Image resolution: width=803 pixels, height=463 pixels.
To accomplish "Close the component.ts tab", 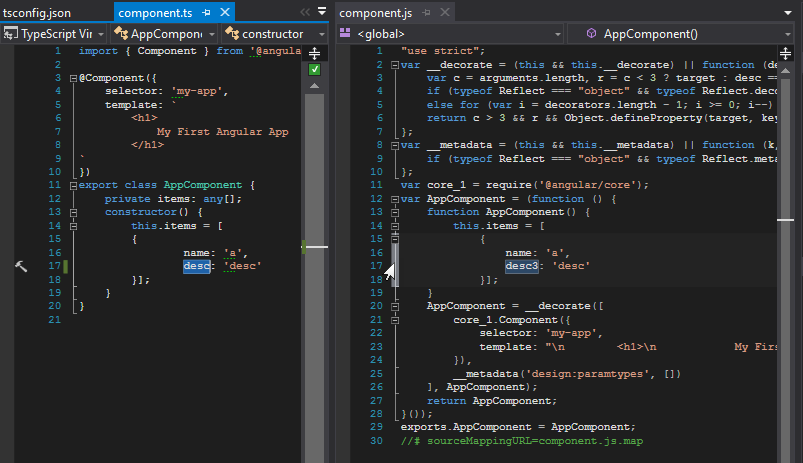I will [x=225, y=13].
